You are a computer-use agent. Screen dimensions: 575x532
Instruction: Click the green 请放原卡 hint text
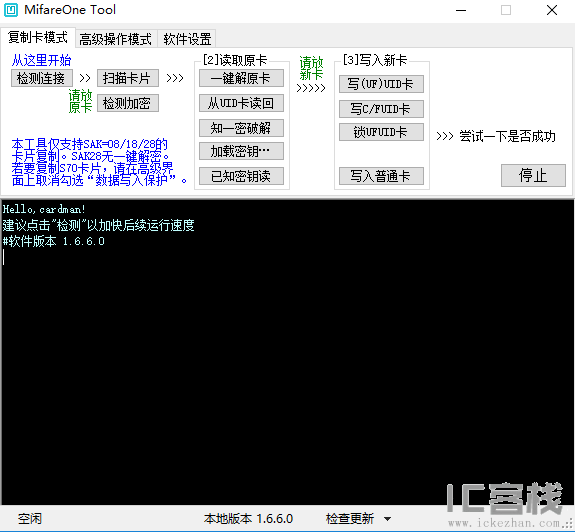(x=80, y=101)
